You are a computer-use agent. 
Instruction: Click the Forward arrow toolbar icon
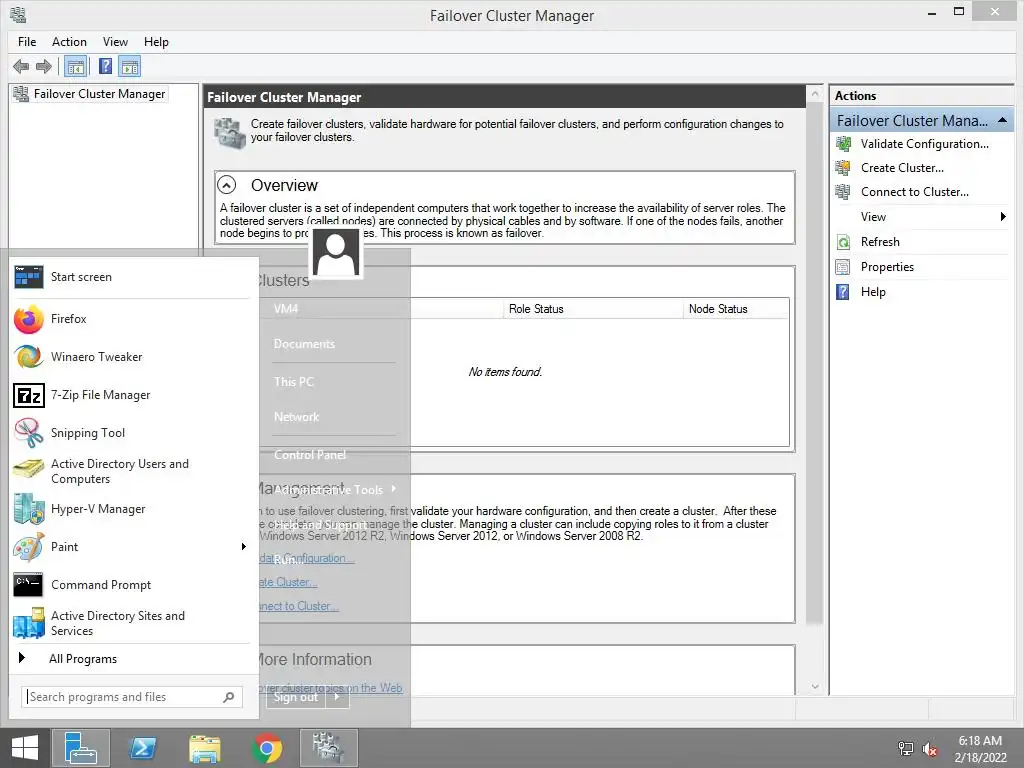[44, 66]
